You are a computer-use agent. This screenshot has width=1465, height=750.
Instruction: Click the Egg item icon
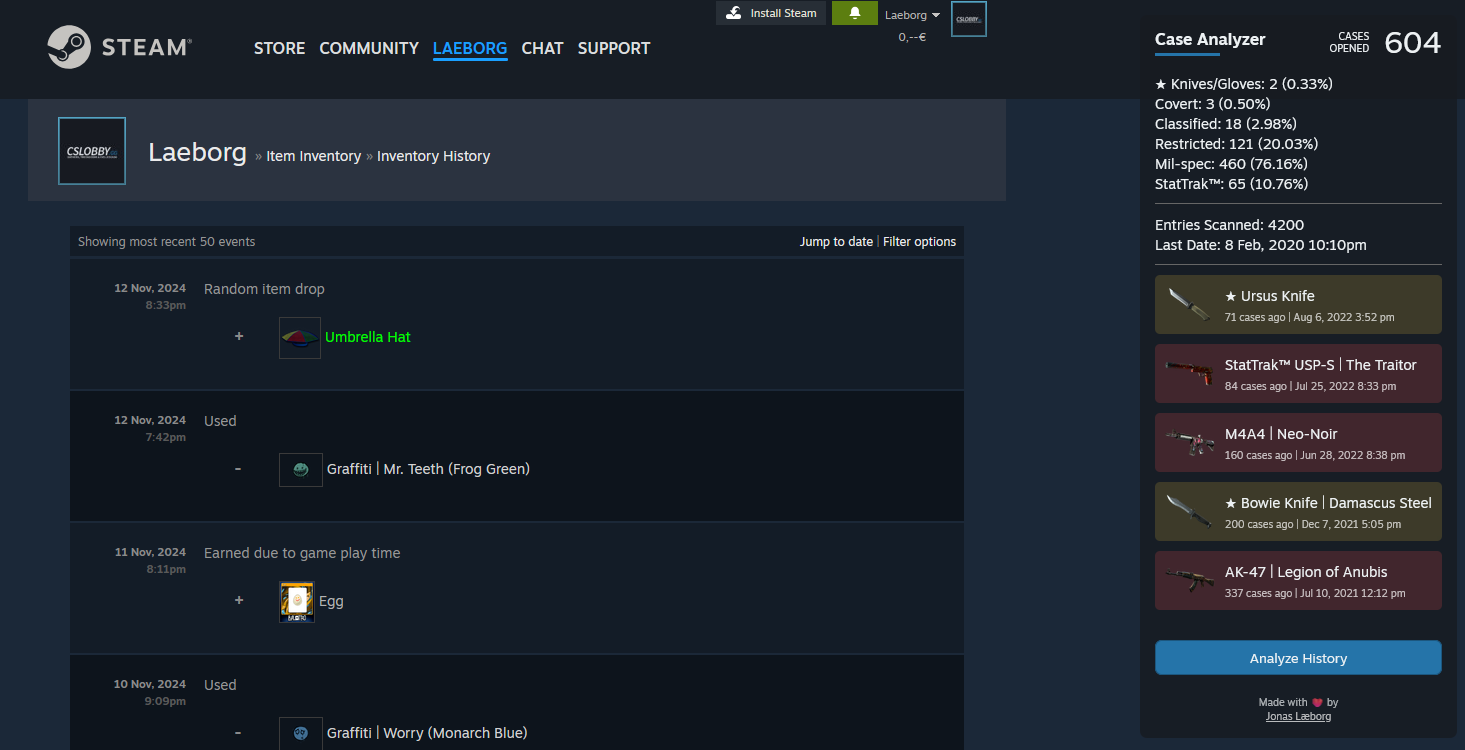297,602
